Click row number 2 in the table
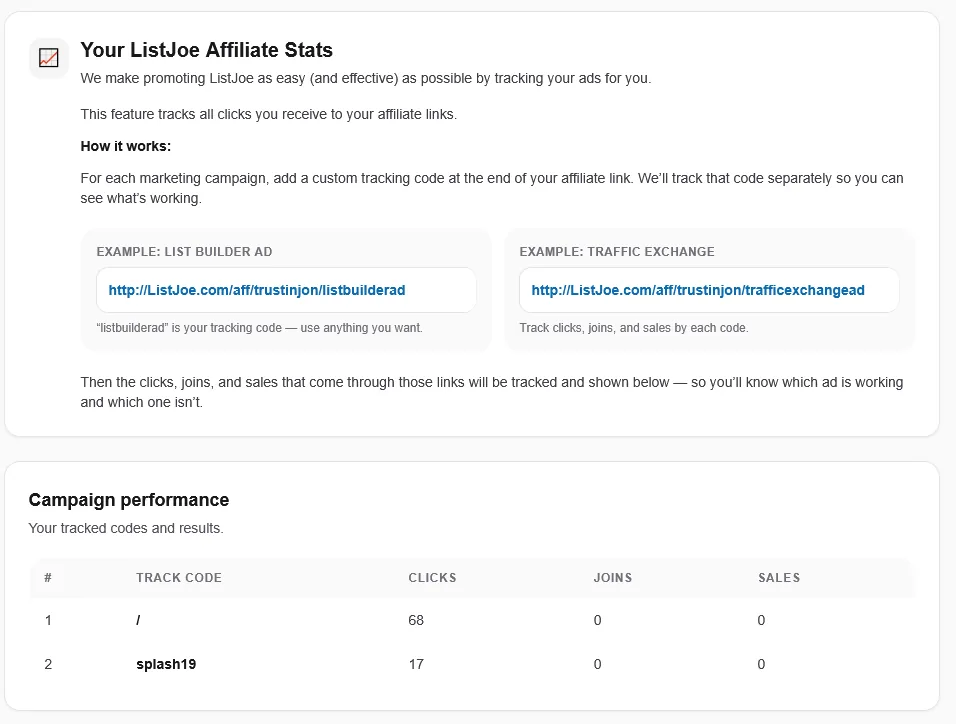 click(48, 664)
